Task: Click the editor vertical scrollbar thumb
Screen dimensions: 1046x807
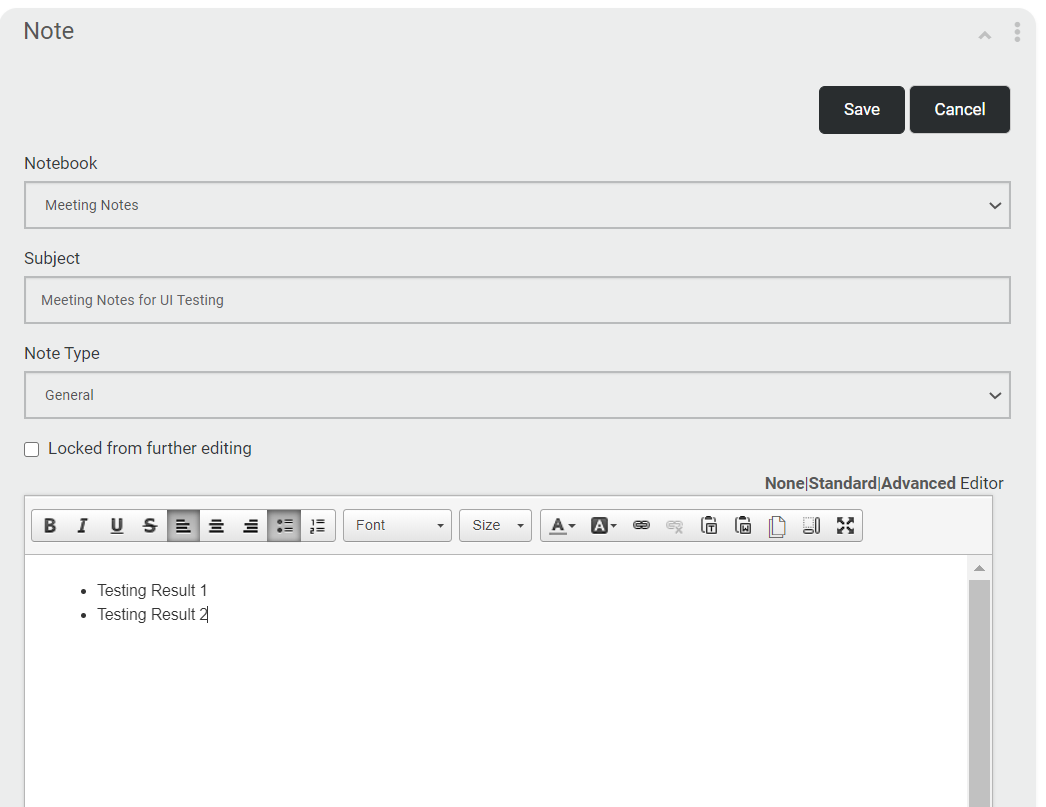Action: [x=979, y=693]
